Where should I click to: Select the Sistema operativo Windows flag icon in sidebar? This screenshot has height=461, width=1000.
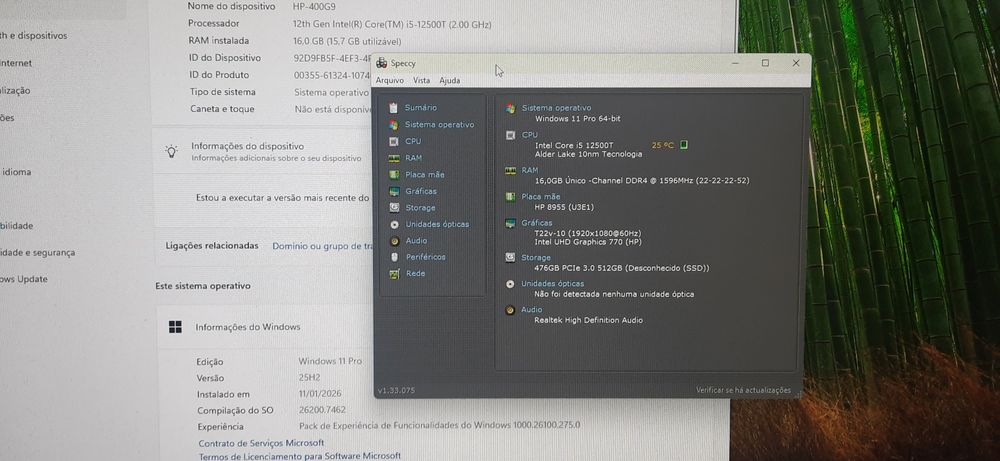pos(393,125)
